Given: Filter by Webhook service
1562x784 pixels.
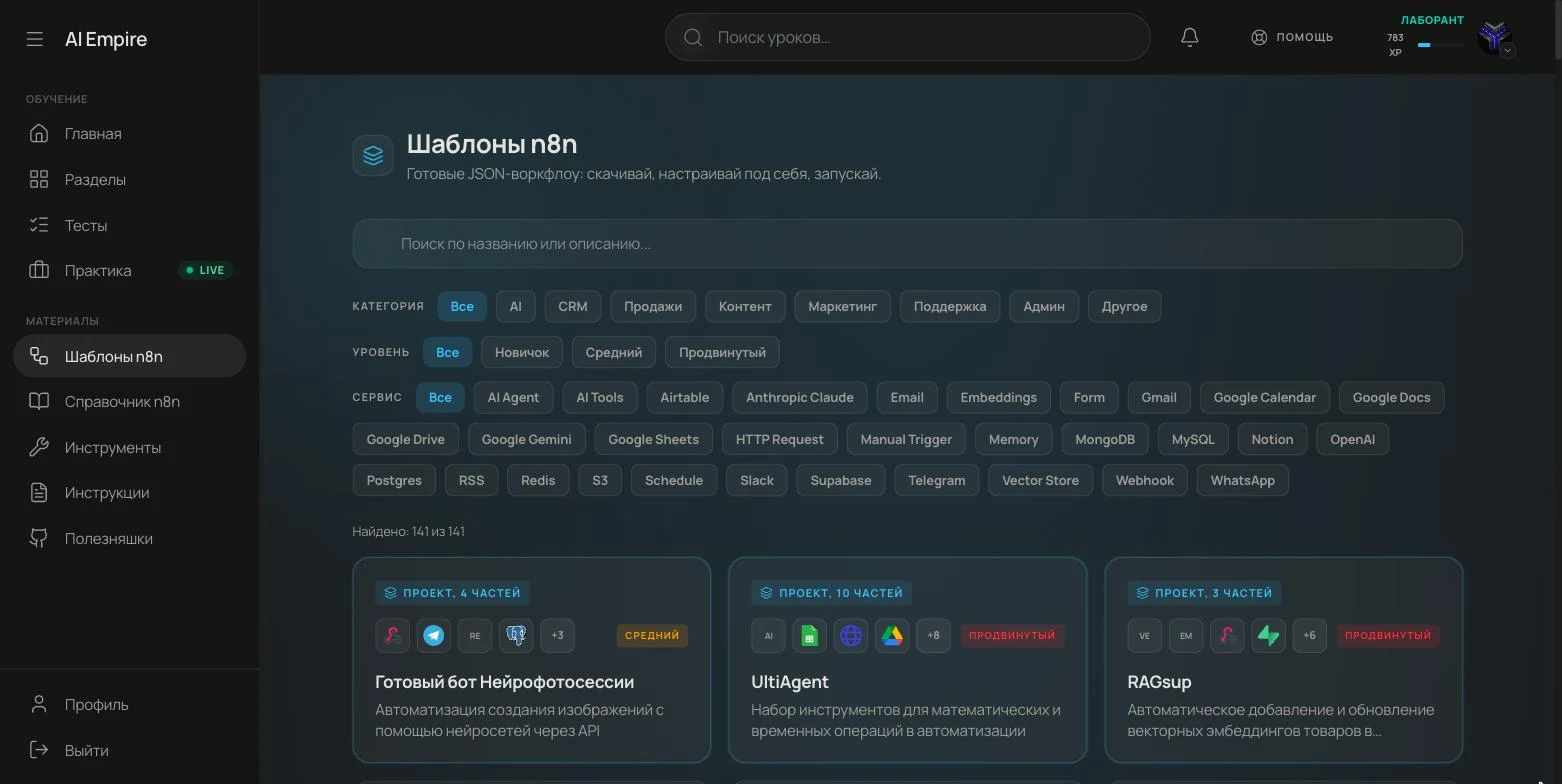Looking at the screenshot, I should tap(1145, 480).
